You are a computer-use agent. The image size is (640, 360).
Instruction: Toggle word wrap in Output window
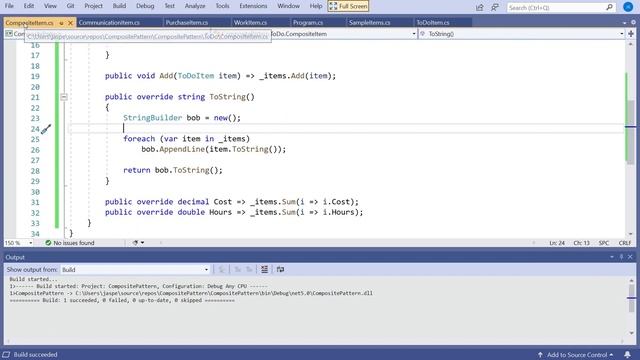click(x=280, y=269)
